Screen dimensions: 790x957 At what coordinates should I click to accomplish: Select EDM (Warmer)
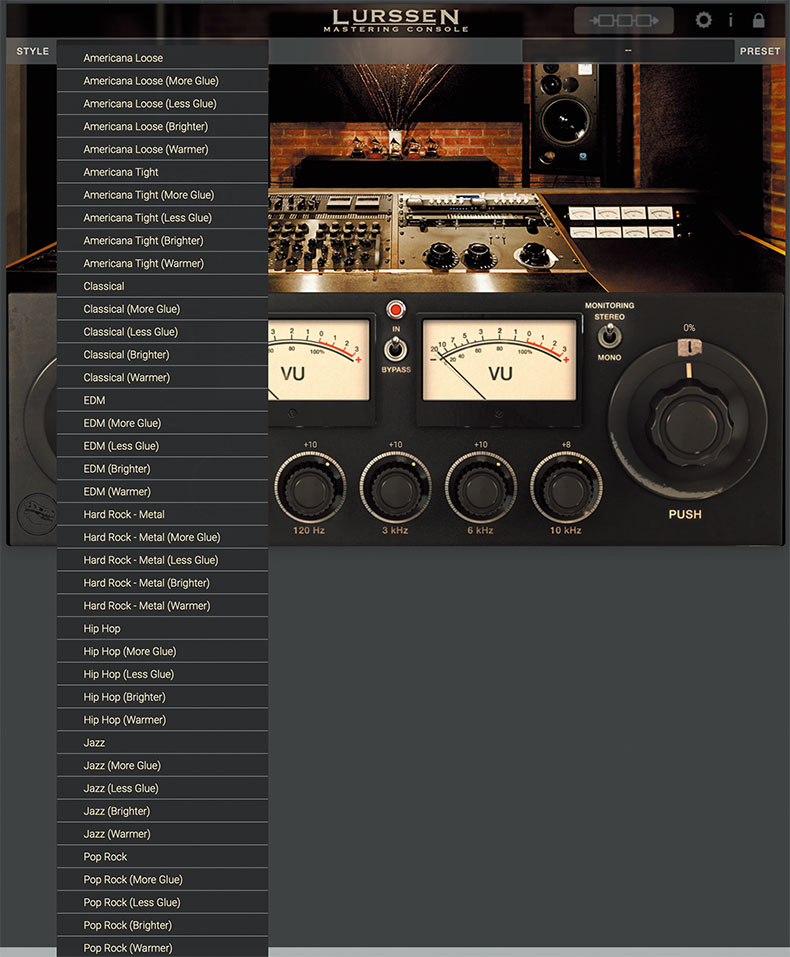coord(162,491)
